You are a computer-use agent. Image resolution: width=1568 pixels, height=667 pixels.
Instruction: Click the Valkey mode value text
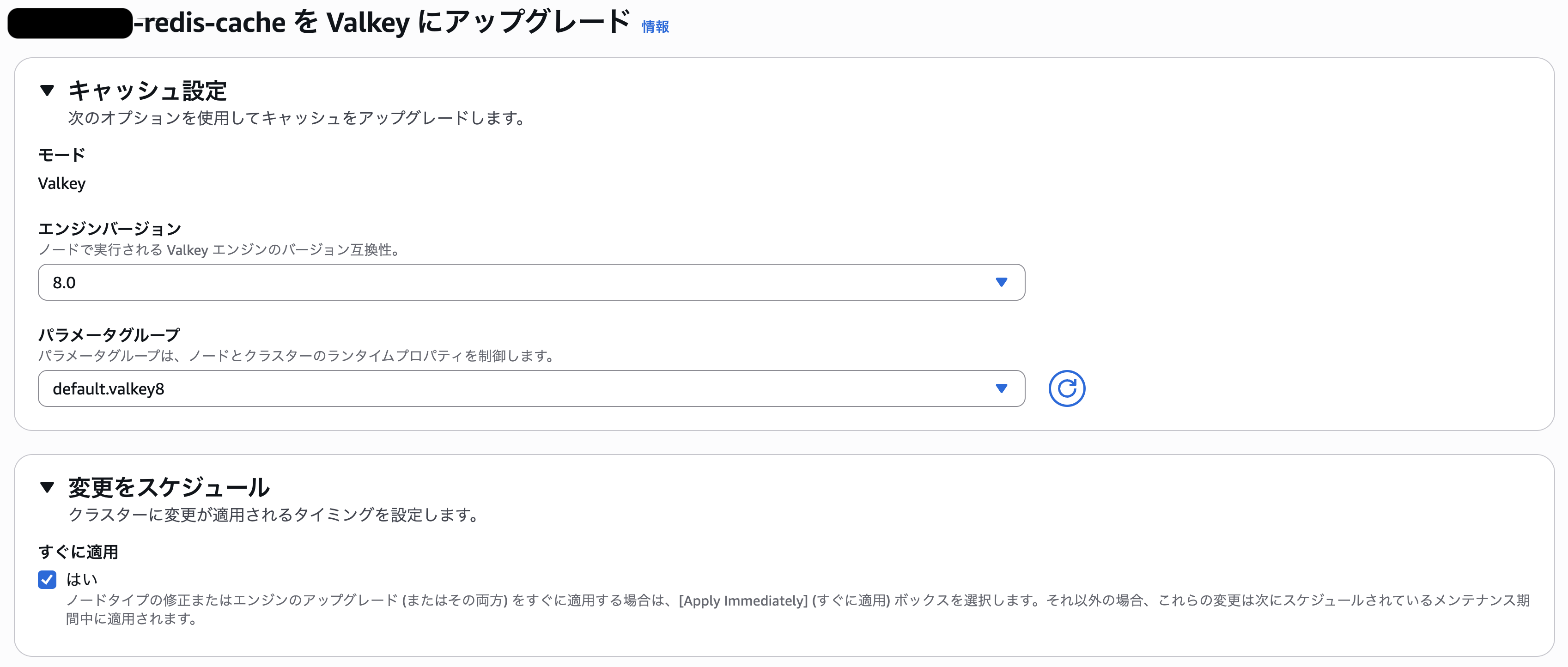coord(61,183)
